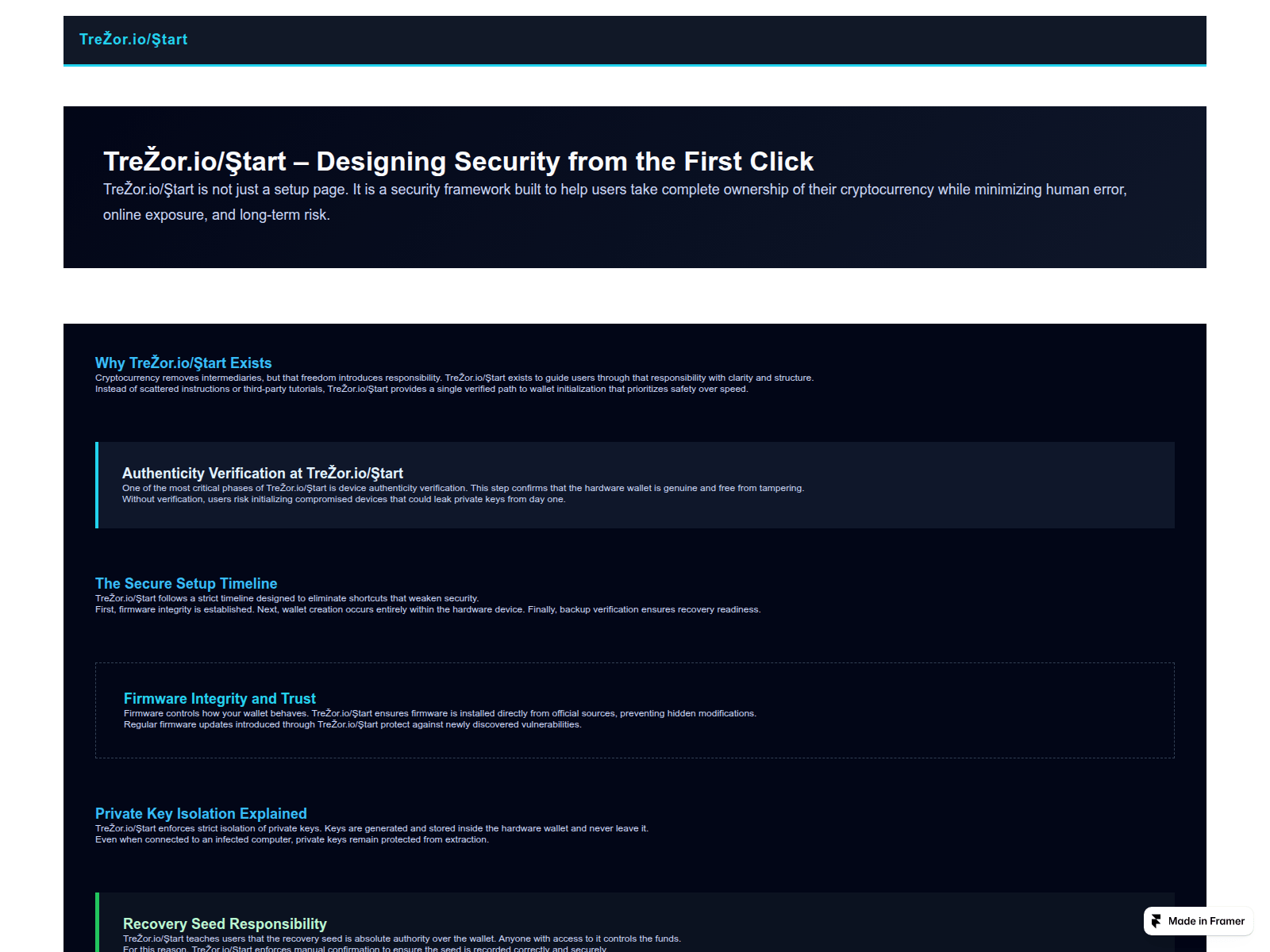The width and height of the screenshot is (1270, 952).
Task: Click the hero paragraph about security framework
Action: pos(615,202)
